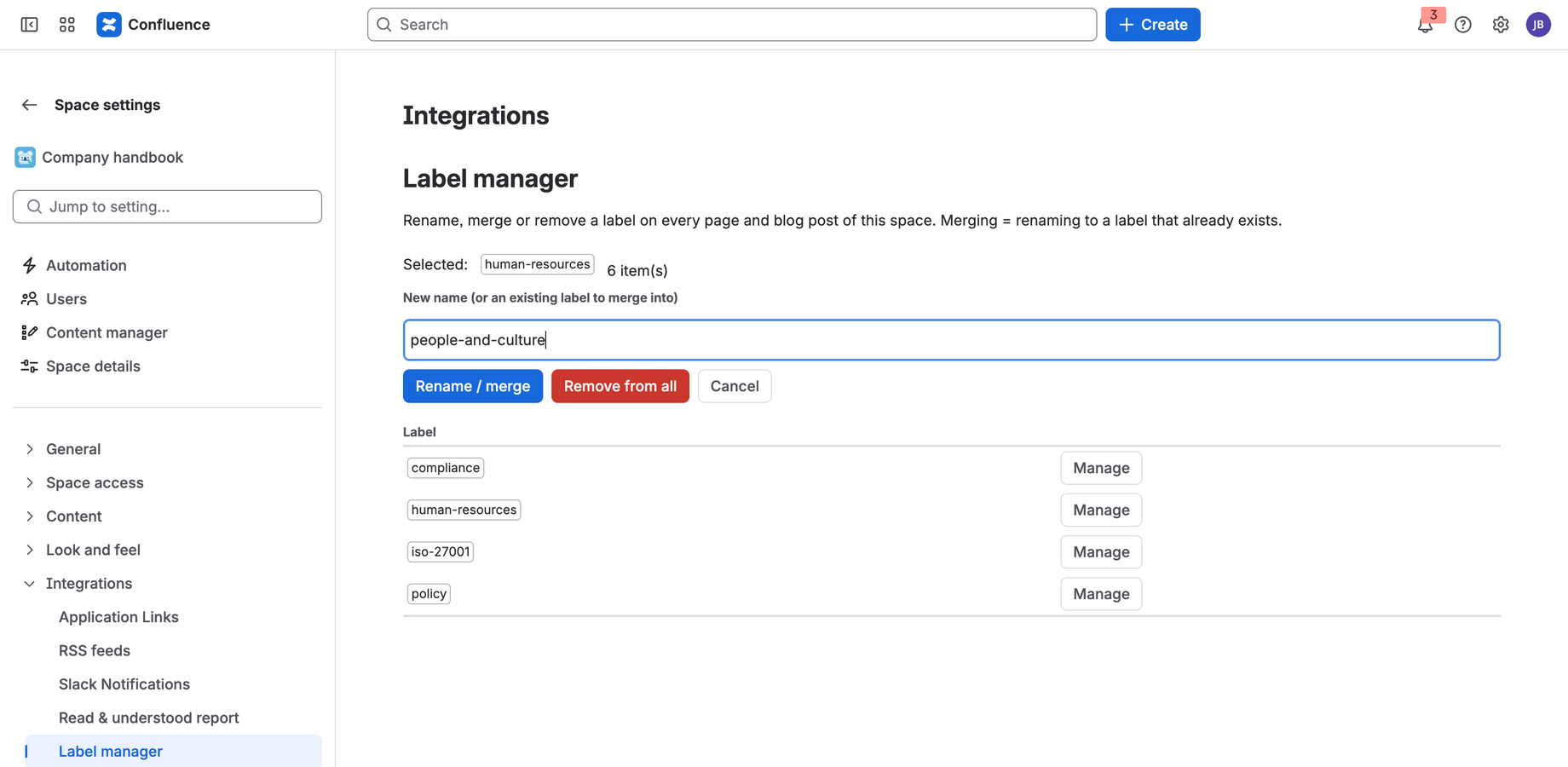Open the help question mark icon

click(x=1463, y=25)
